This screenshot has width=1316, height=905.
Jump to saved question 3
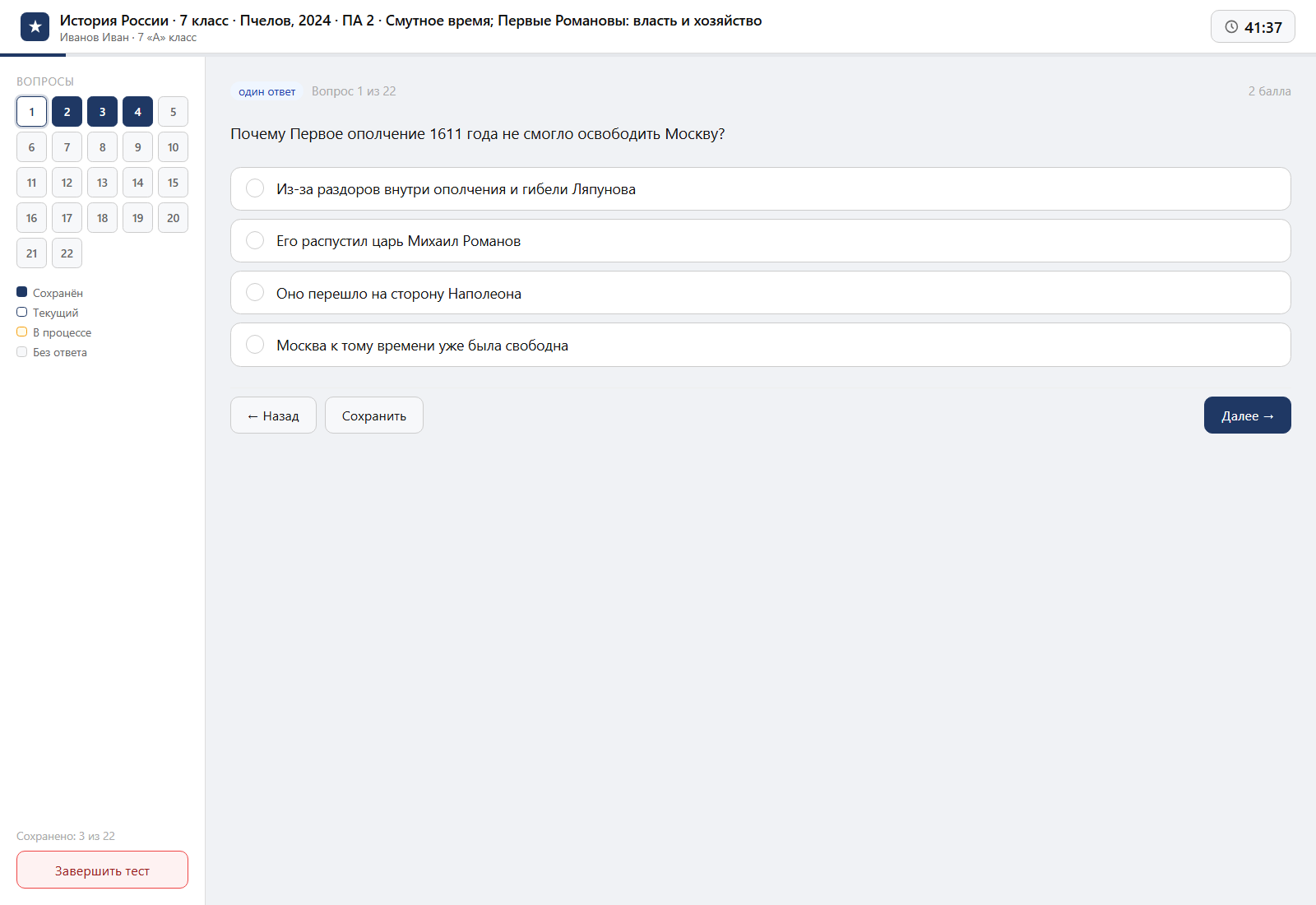point(102,112)
